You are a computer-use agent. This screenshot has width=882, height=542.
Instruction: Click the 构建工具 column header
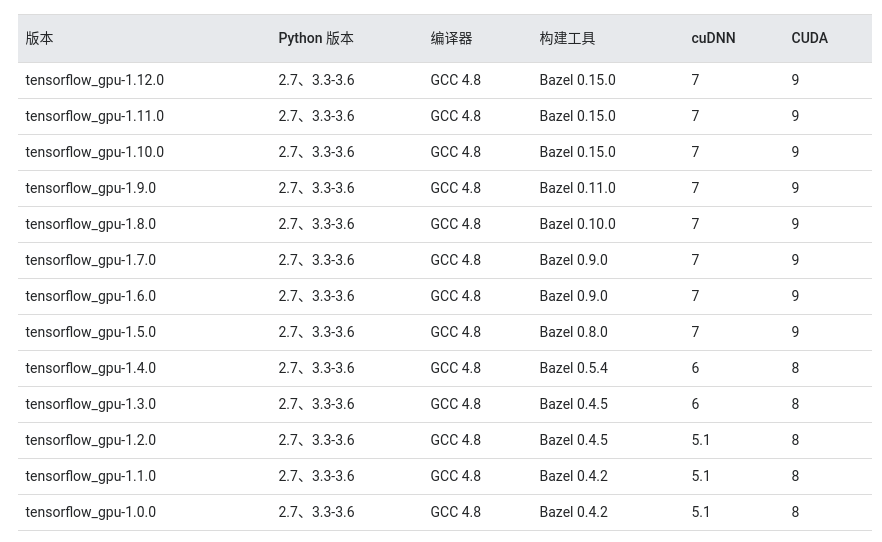(567, 38)
